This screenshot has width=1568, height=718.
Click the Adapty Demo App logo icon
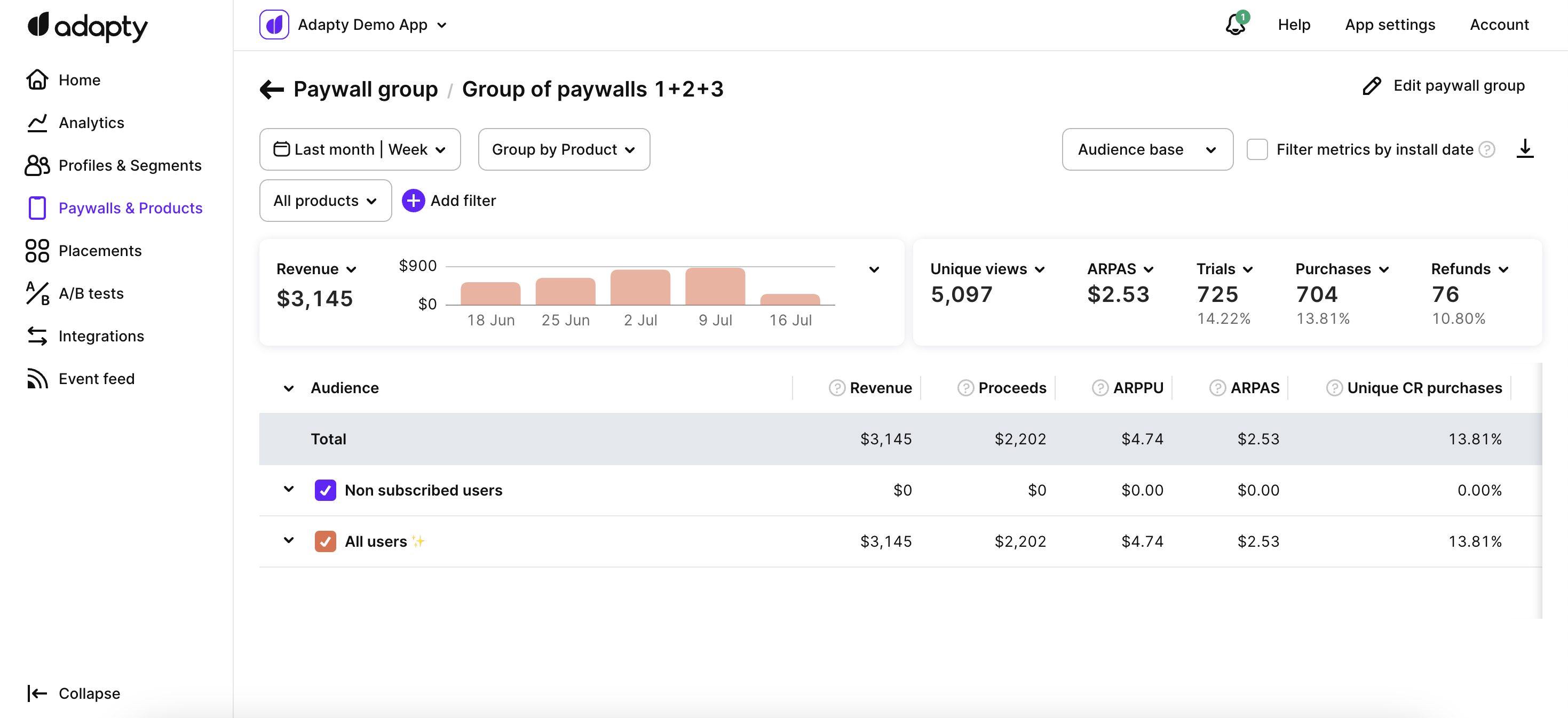[x=274, y=25]
